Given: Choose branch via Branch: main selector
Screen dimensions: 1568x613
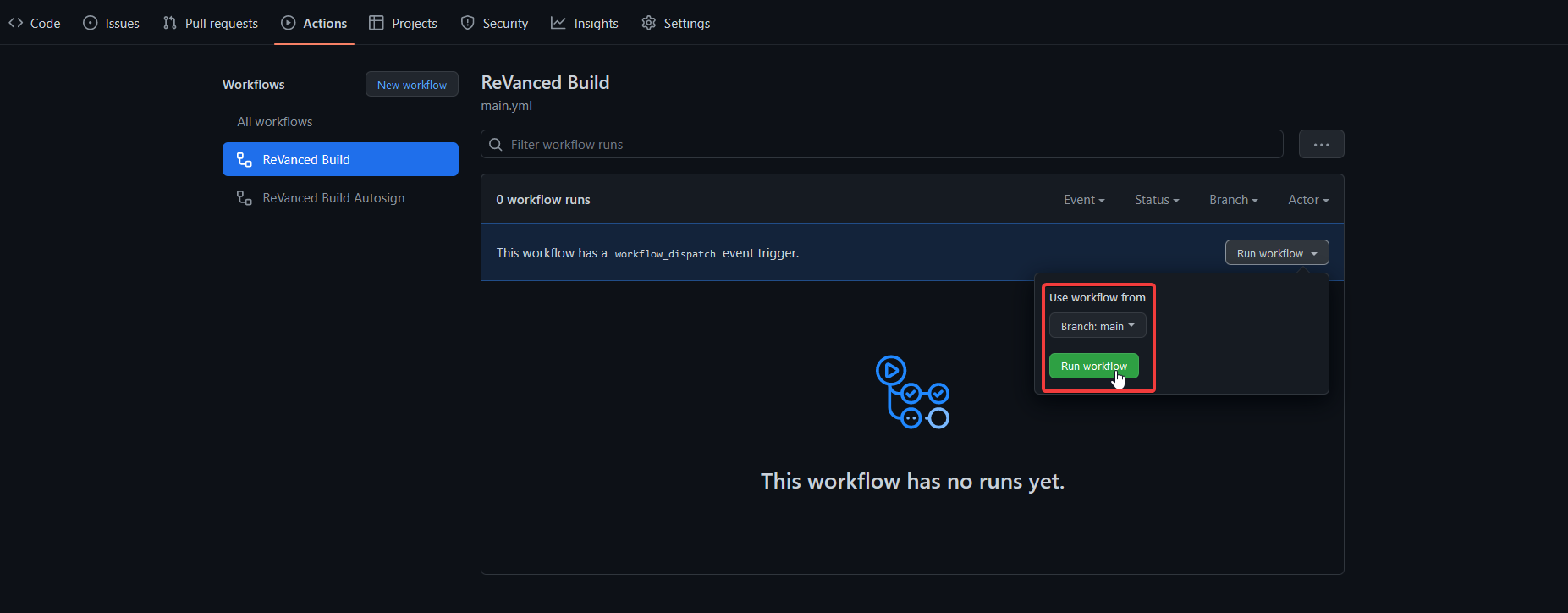Looking at the screenshot, I should click(x=1098, y=326).
